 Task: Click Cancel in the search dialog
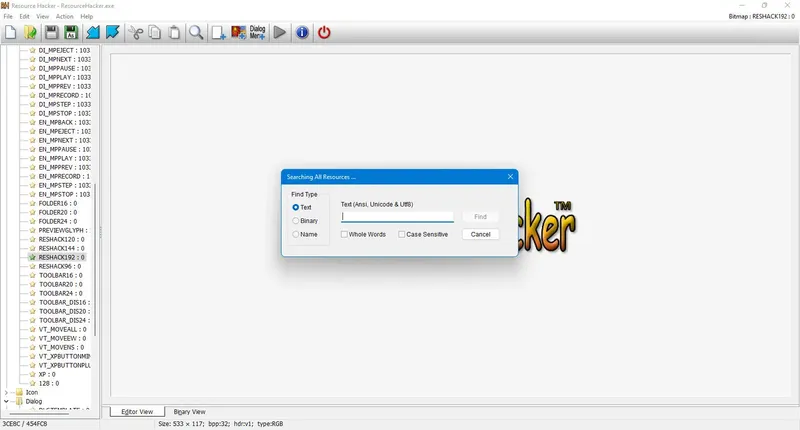pyautogui.click(x=480, y=235)
